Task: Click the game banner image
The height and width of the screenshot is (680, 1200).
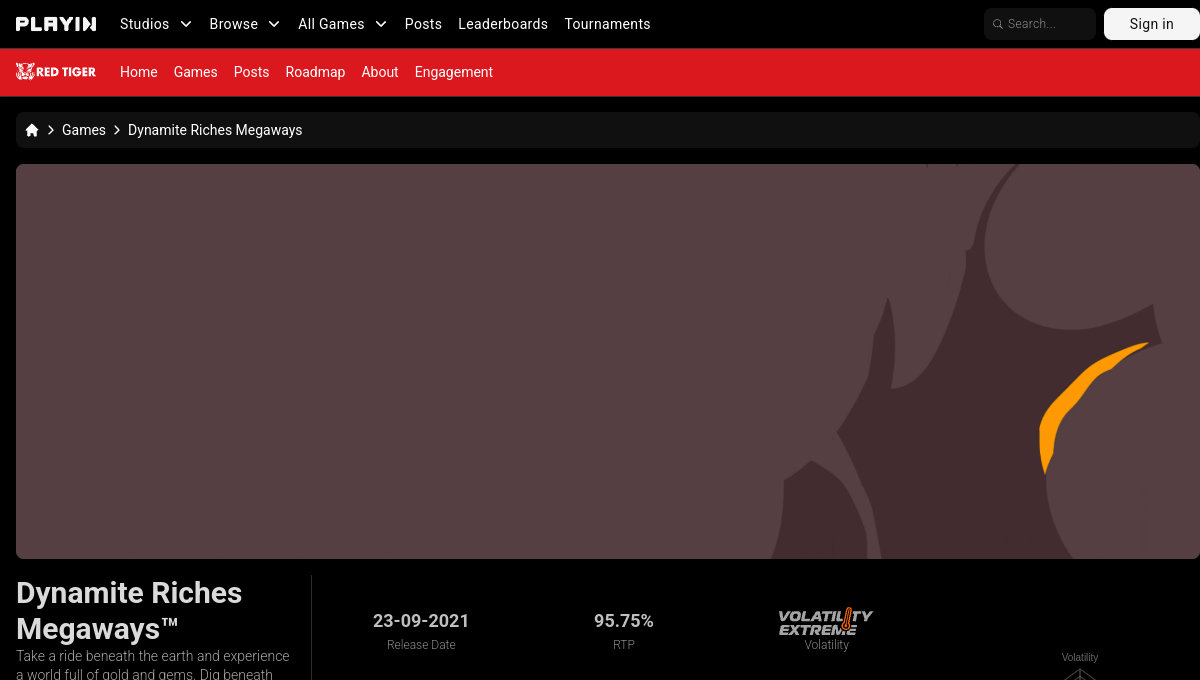Action: pos(608,361)
